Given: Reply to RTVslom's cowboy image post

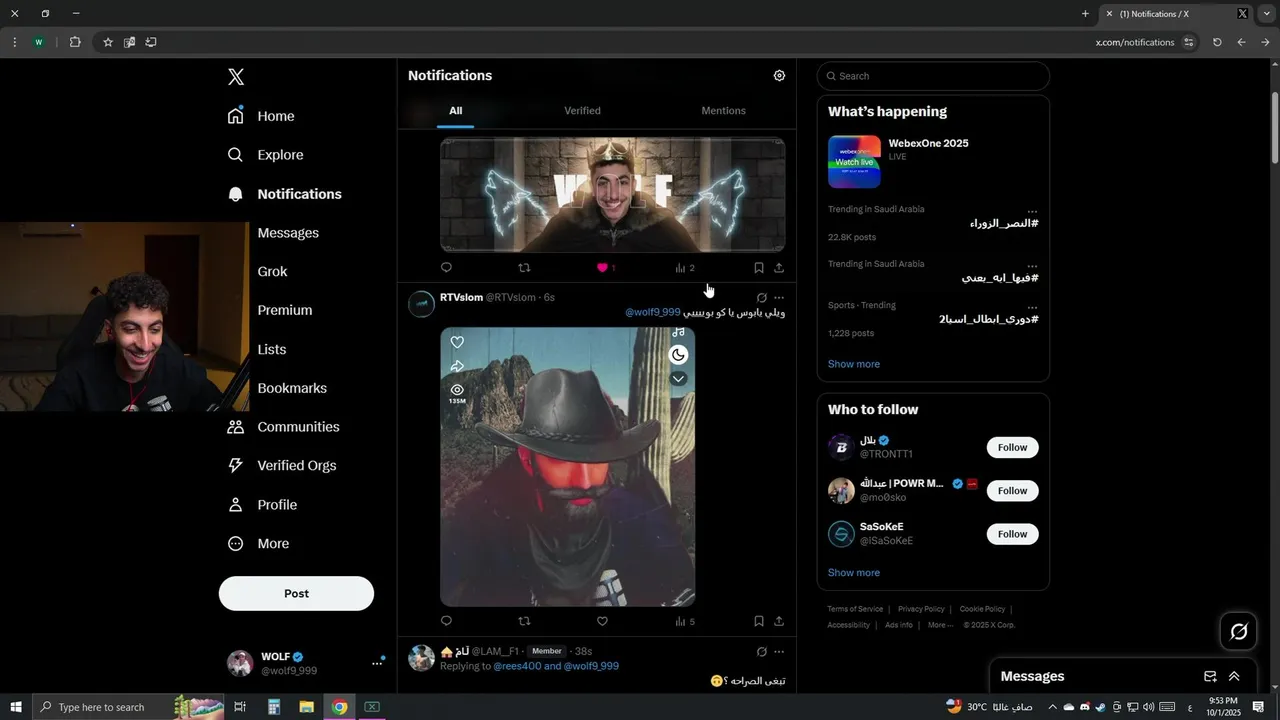Looking at the screenshot, I should click(446, 621).
